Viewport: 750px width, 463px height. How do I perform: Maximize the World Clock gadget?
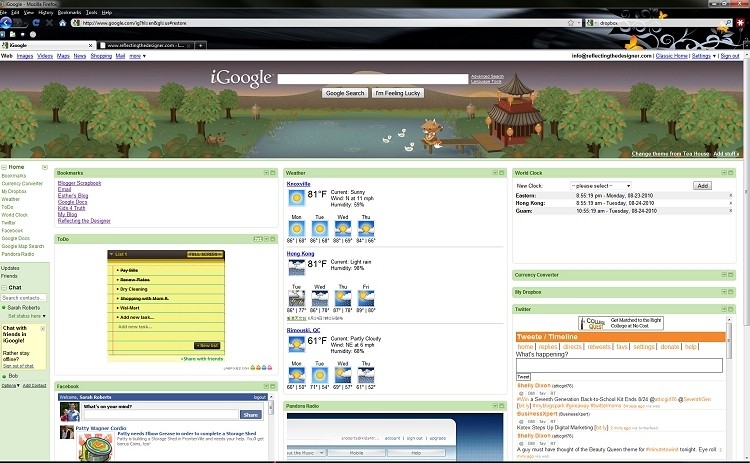coord(731,173)
